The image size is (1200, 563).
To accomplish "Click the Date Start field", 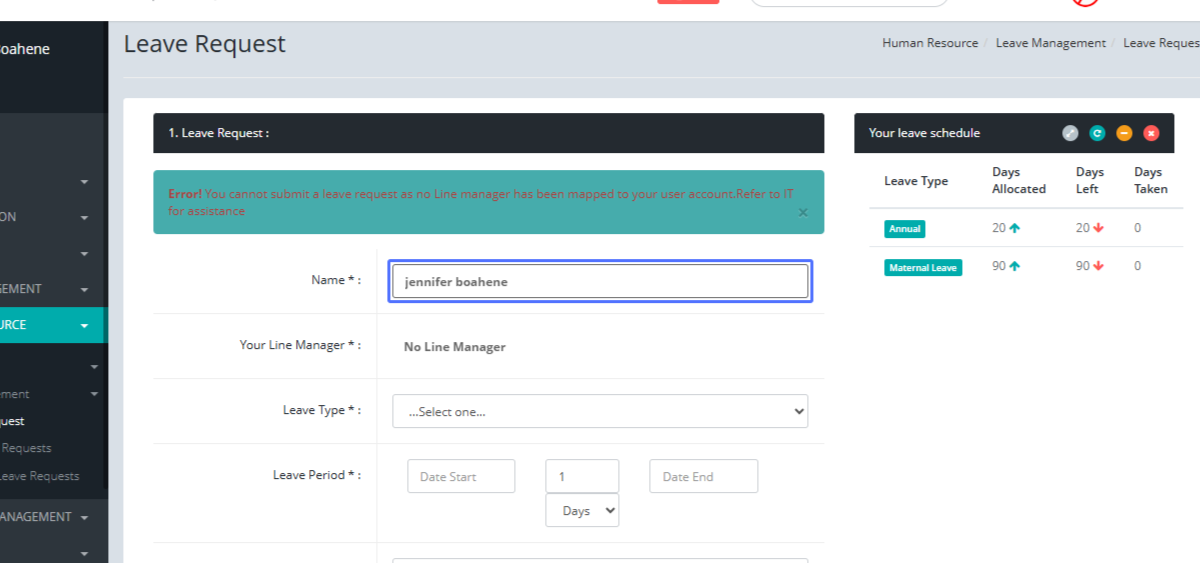I will [461, 477].
